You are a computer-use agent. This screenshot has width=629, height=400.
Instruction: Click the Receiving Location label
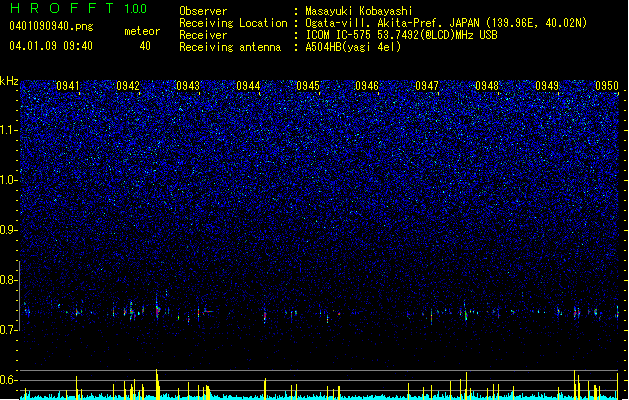[x=233, y=23]
